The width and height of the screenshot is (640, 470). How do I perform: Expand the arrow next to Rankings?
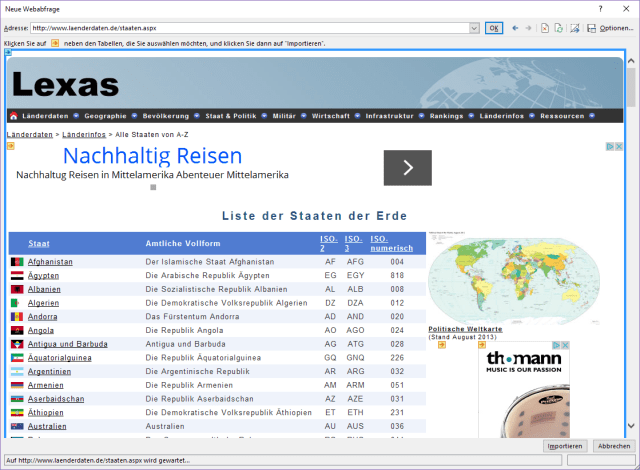(x=471, y=116)
